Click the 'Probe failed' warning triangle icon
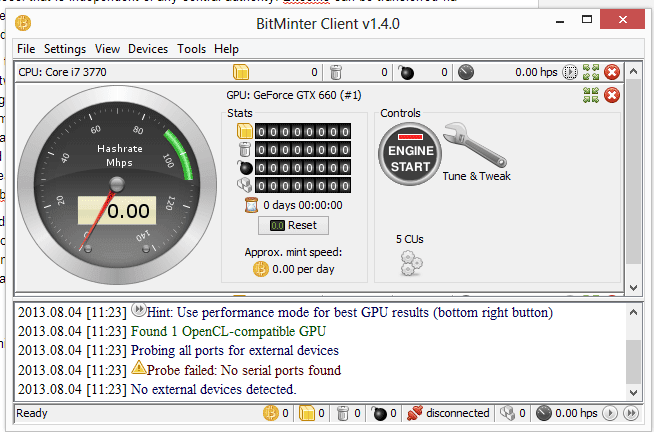 point(138,367)
